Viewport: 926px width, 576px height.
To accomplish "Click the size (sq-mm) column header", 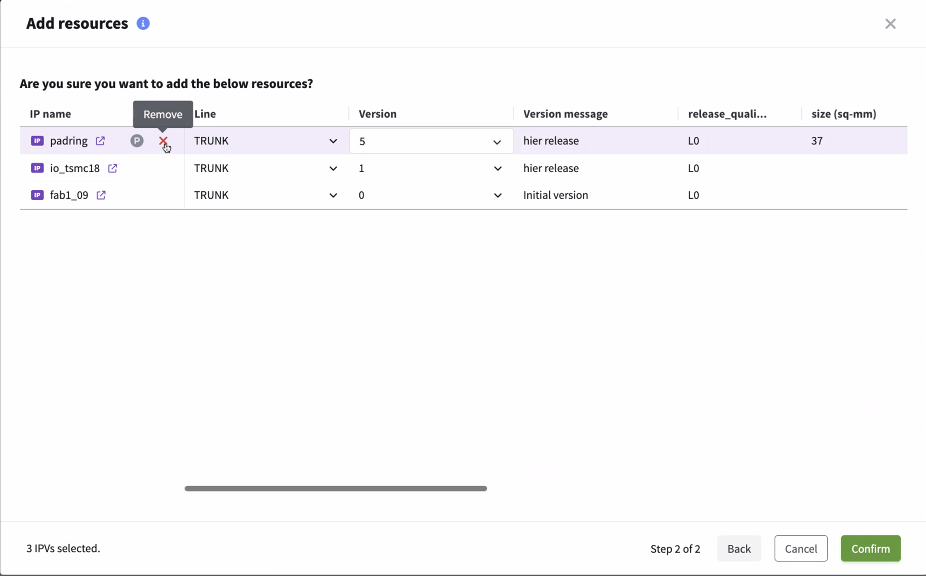I will pyautogui.click(x=843, y=114).
